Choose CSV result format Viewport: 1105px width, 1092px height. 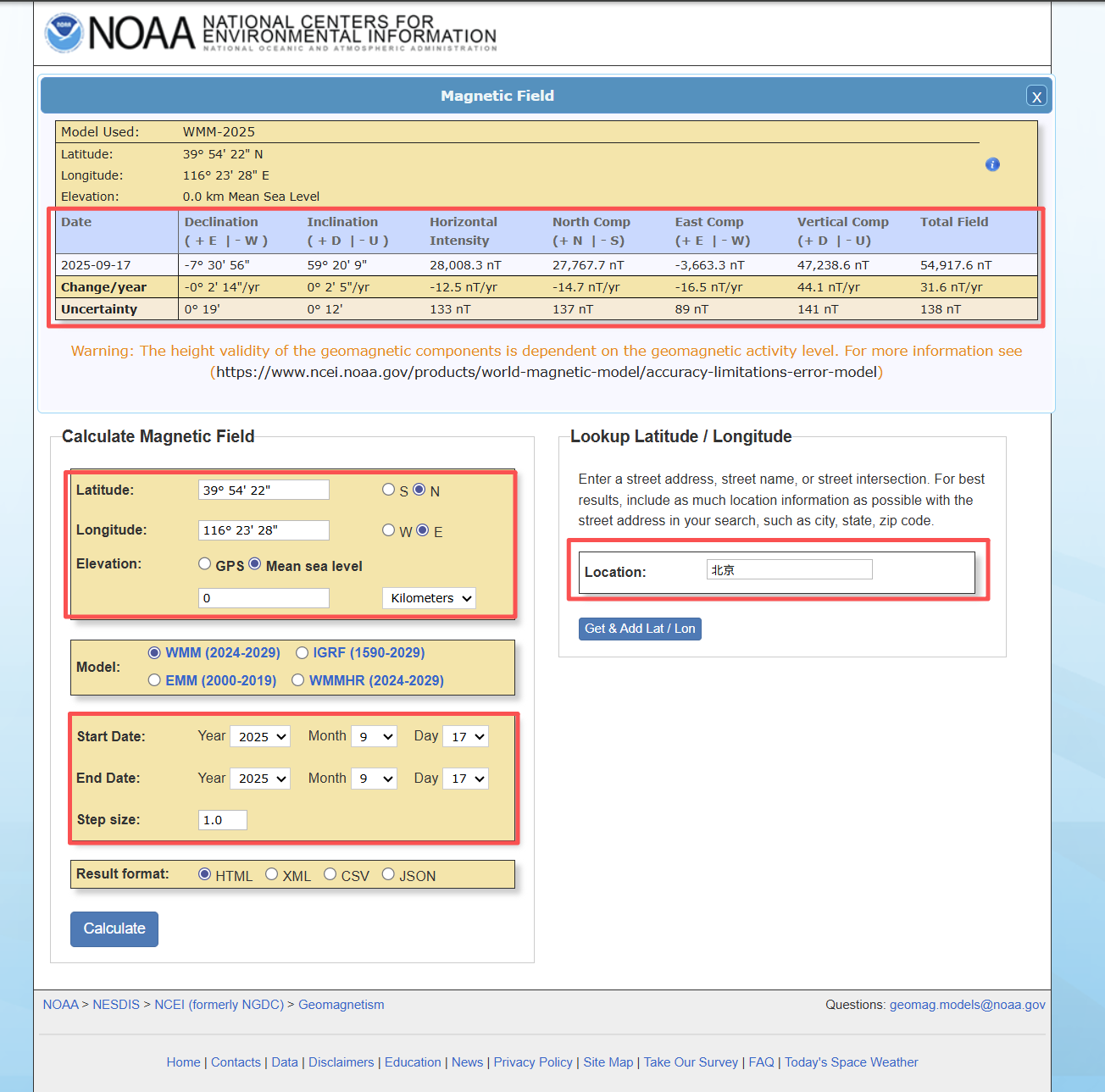click(330, 874)
